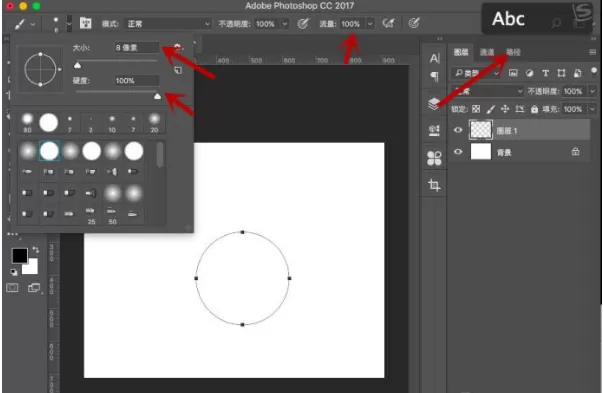603x393 pixels.
Task: Toggle Quick Mask mode
Action: [12, 287]
